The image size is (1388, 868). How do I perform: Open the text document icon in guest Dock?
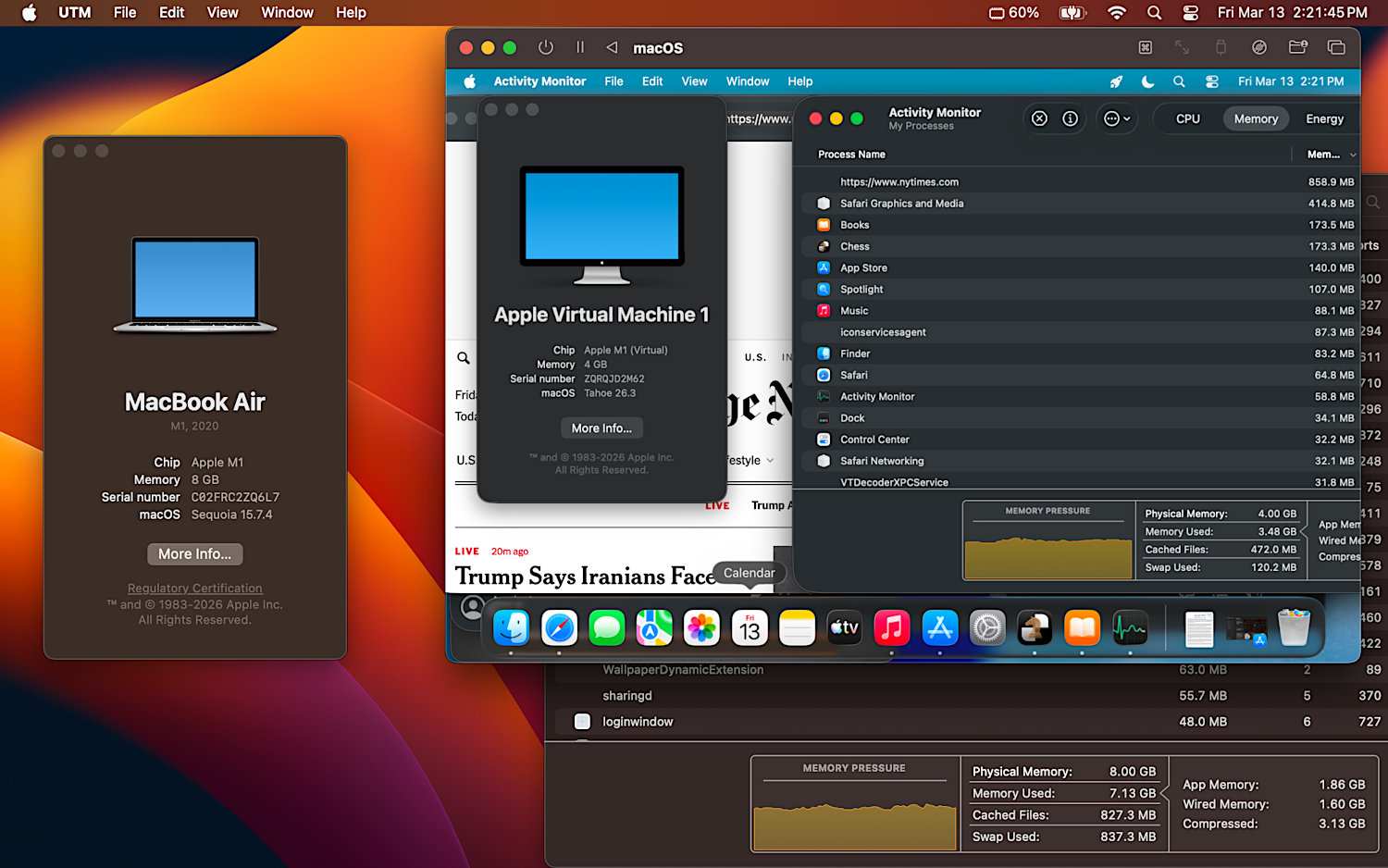tap(1199, 629)
